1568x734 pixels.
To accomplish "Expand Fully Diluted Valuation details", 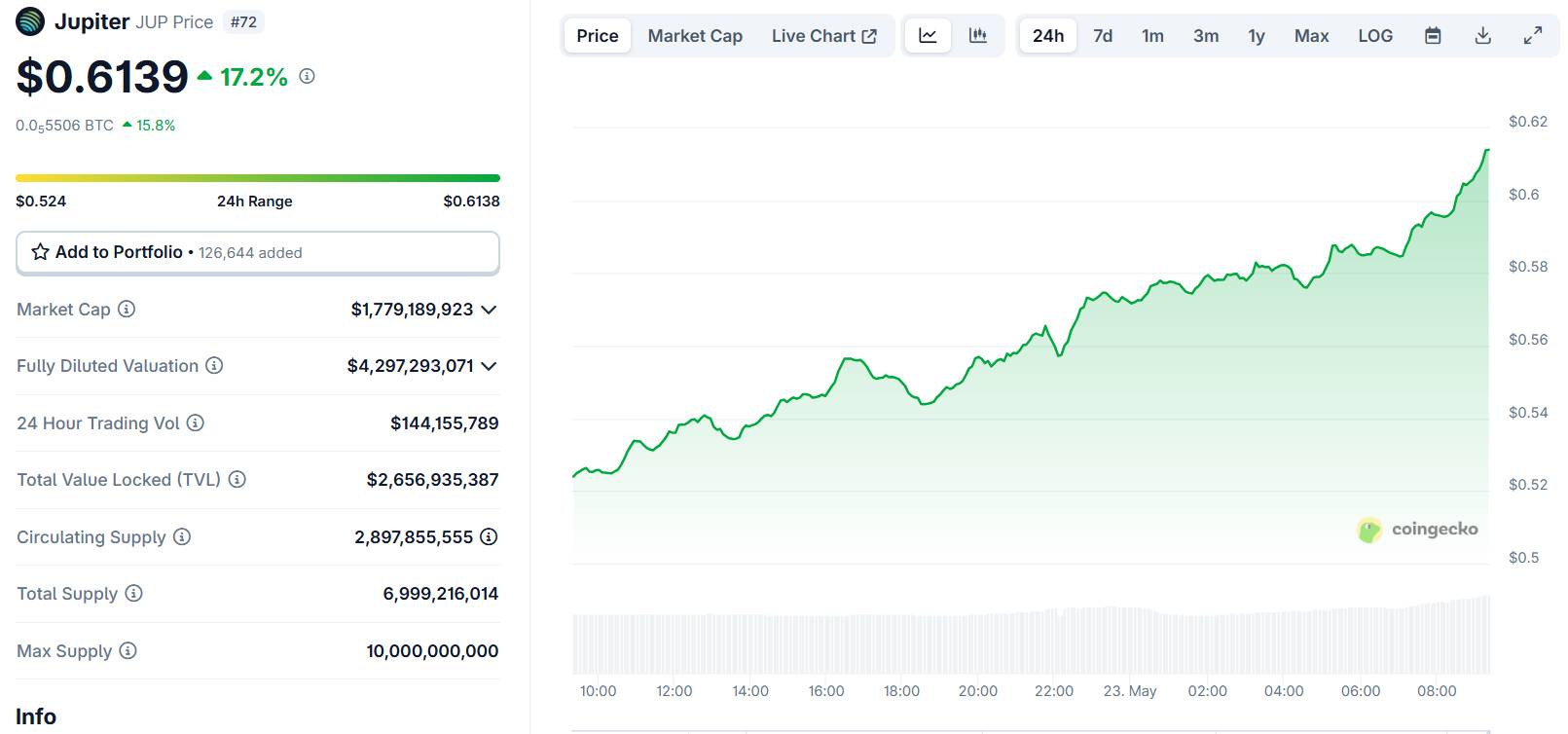I will pyautogui.click(x=489, y=366).
